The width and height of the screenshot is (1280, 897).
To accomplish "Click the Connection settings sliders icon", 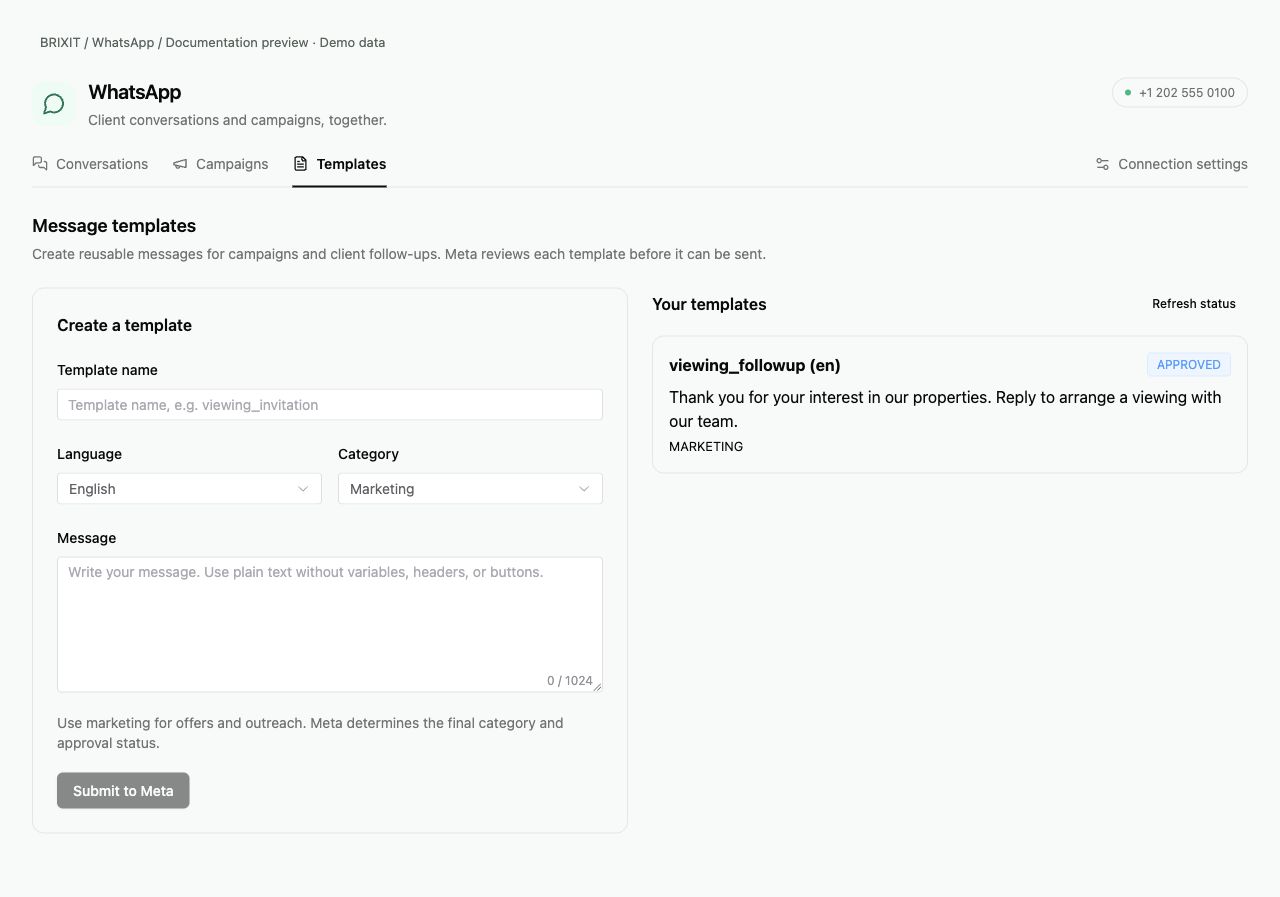I will [1102, 164].
